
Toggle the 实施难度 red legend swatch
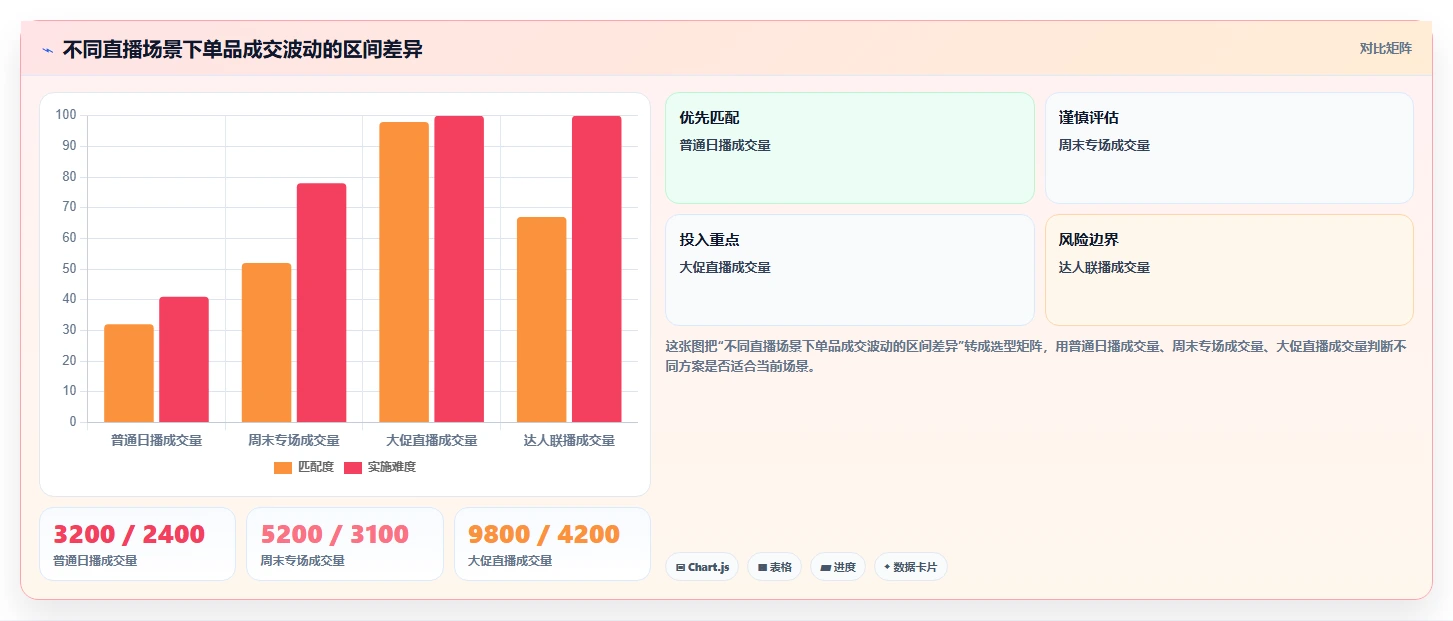[353, 467]
